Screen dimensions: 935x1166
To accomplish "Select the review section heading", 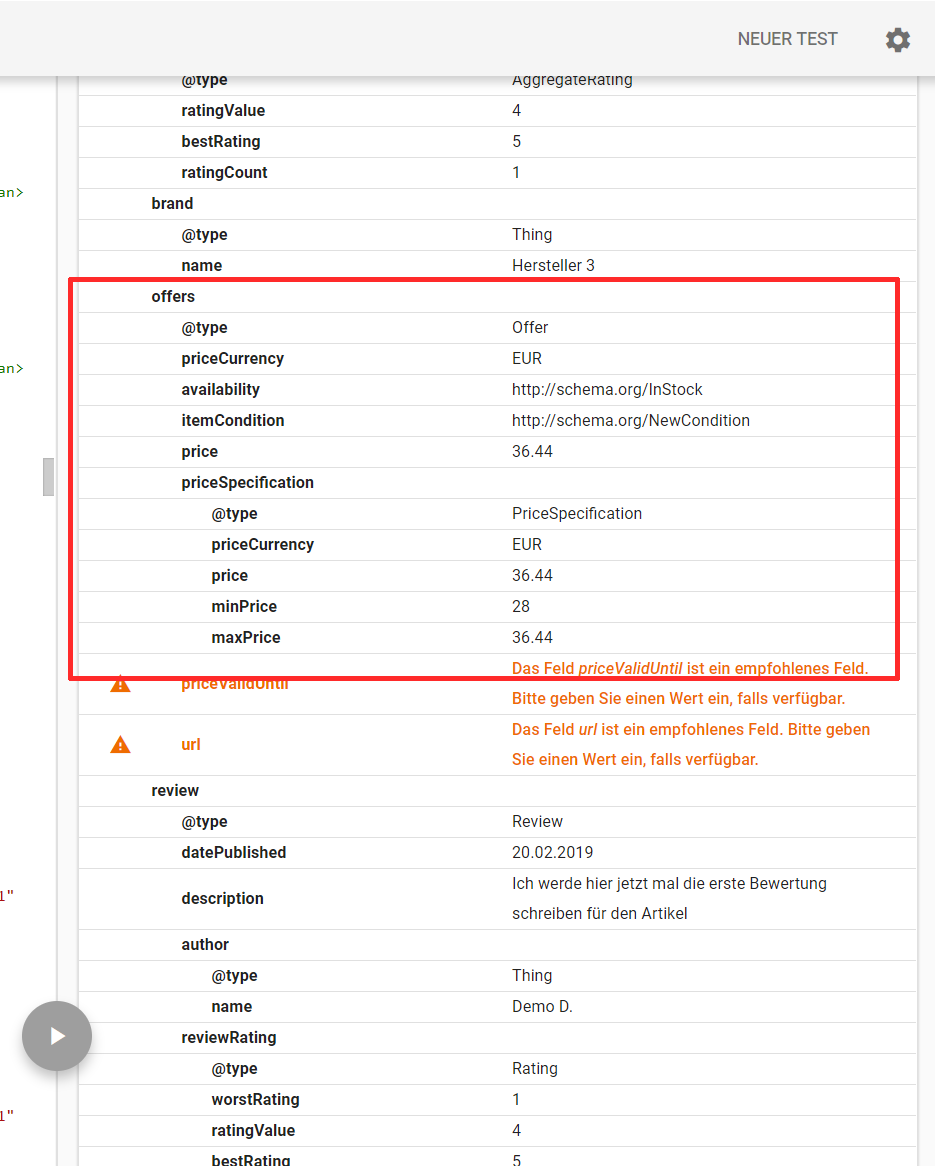I will (x=175, y=791).
